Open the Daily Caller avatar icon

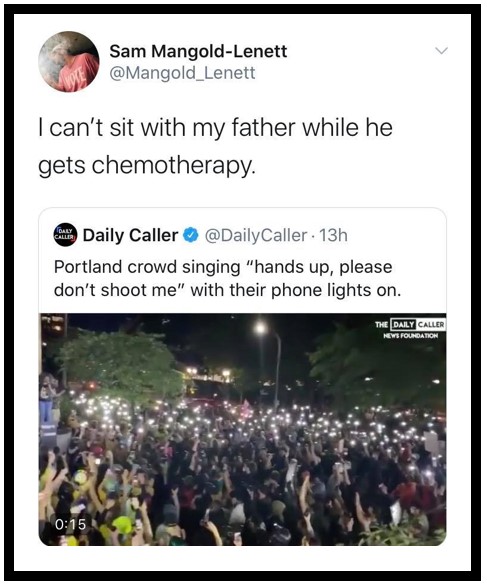(65, 235)
